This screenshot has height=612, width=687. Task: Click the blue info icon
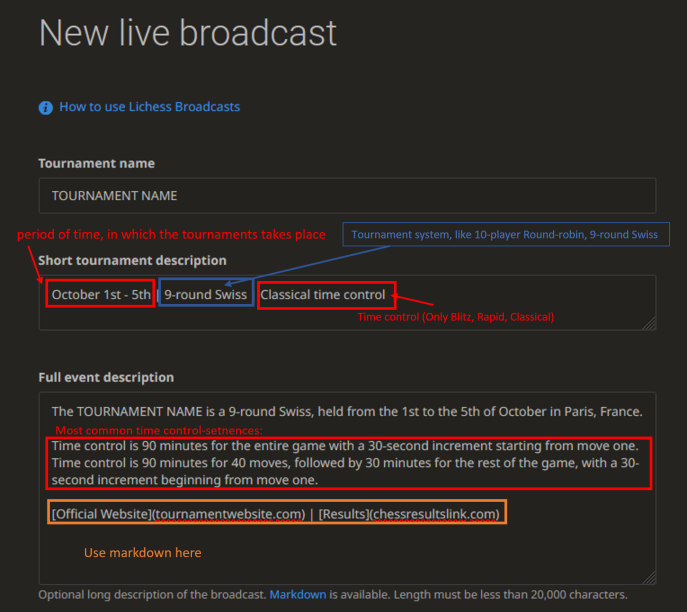pyautogui.click(x=45, y=107)
